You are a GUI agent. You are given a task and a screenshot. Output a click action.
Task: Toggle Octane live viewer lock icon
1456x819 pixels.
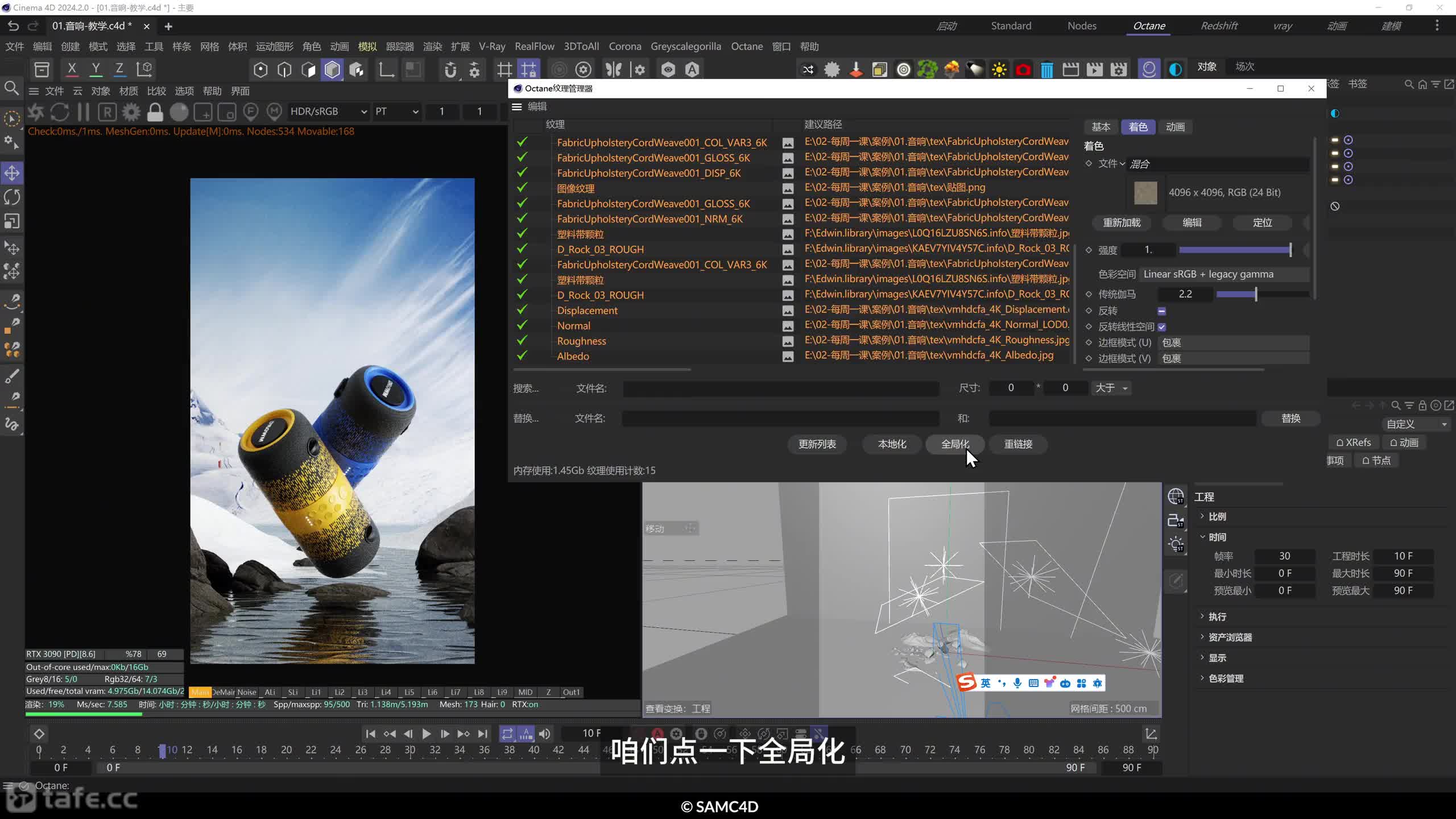click(x=155, y=112)
